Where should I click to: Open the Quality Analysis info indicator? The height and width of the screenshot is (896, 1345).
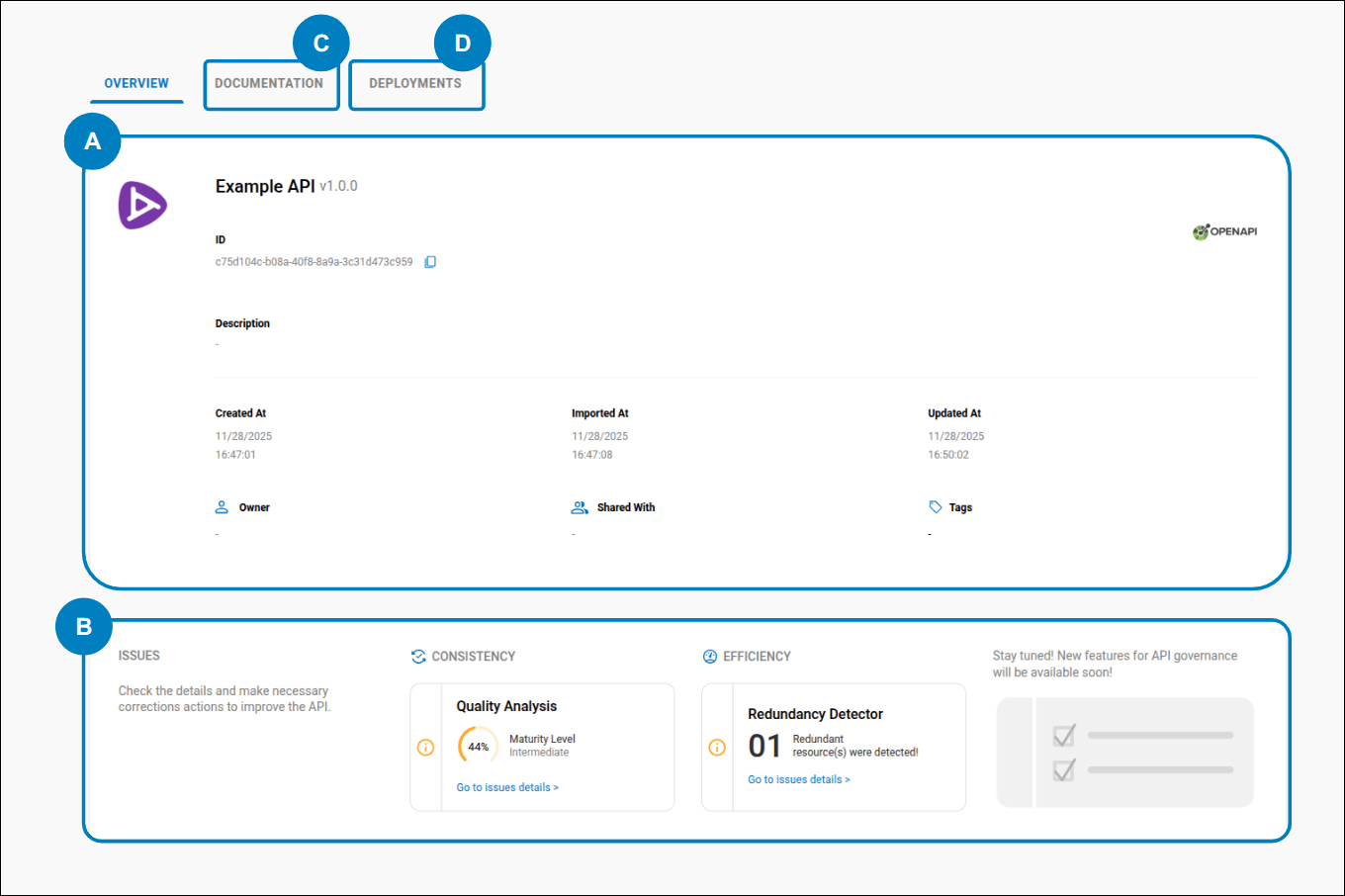425,748
